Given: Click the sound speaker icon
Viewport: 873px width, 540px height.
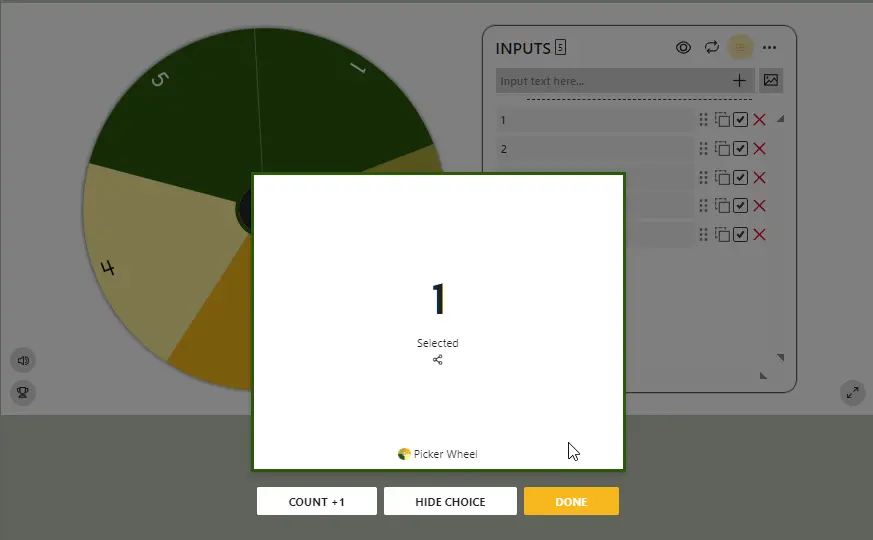Looking at the screenshot, I should point(23,360).
